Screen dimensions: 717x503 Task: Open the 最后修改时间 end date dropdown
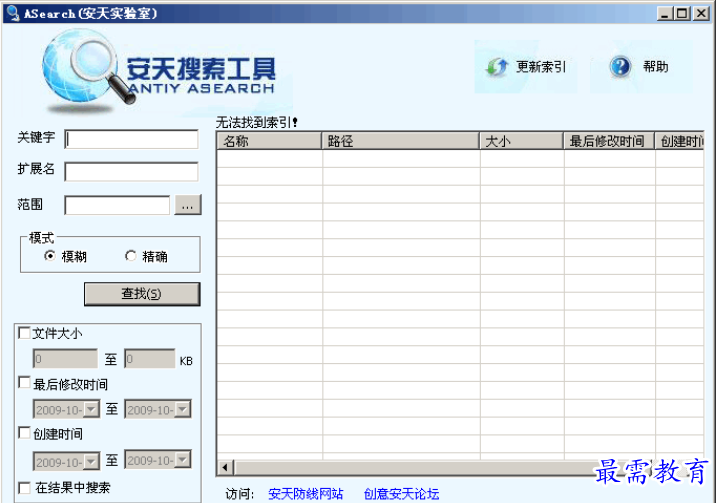pos(183,409)
